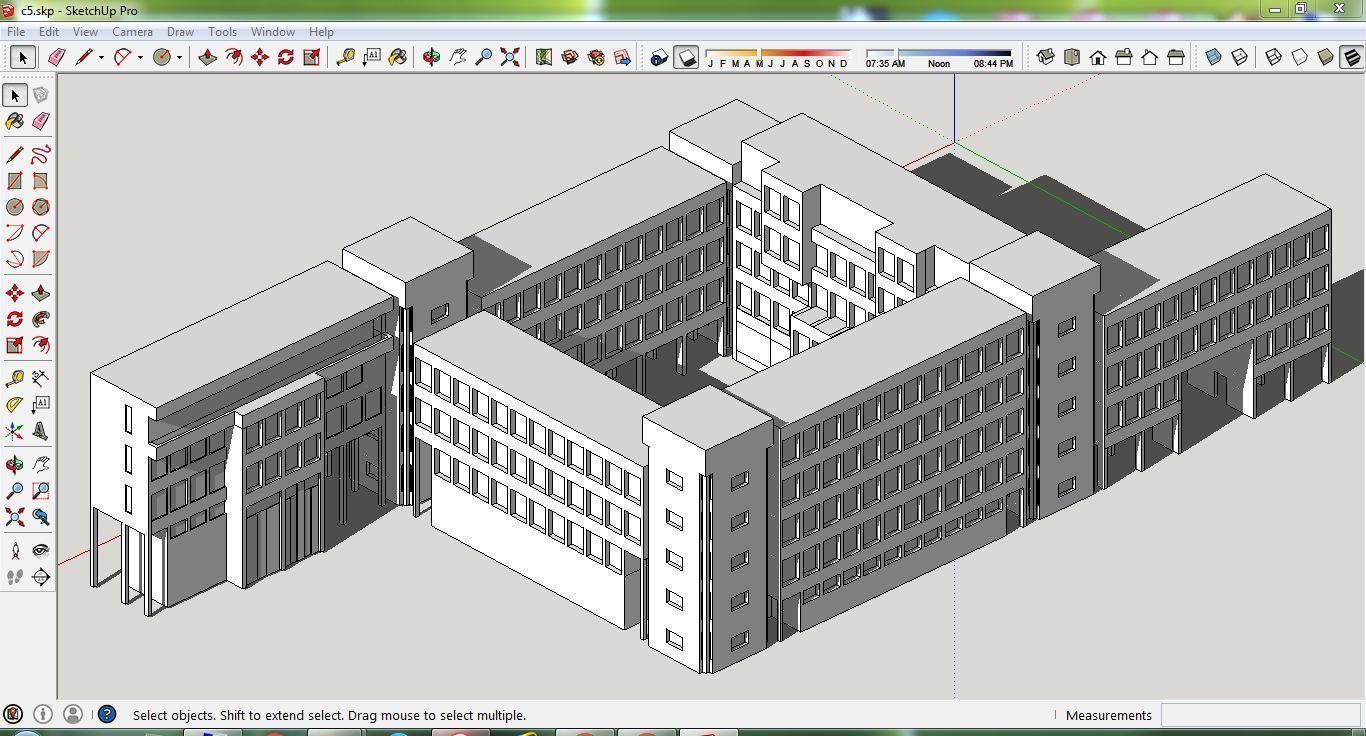The width and height of the screenshot is (1366, 736).
Task: Enable Shaded face style
Action: click(x=1326, y=57)
